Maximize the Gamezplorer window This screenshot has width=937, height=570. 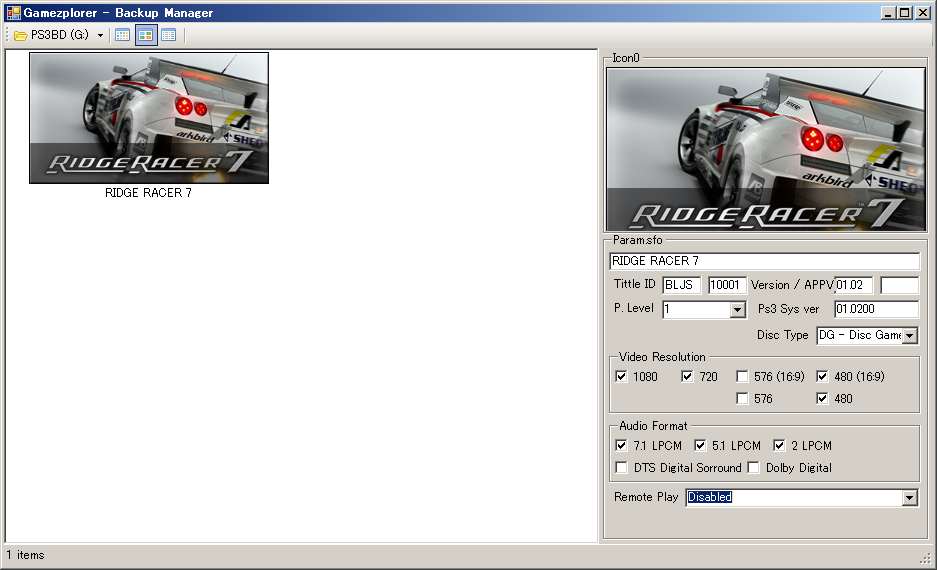tap(905, 13)
